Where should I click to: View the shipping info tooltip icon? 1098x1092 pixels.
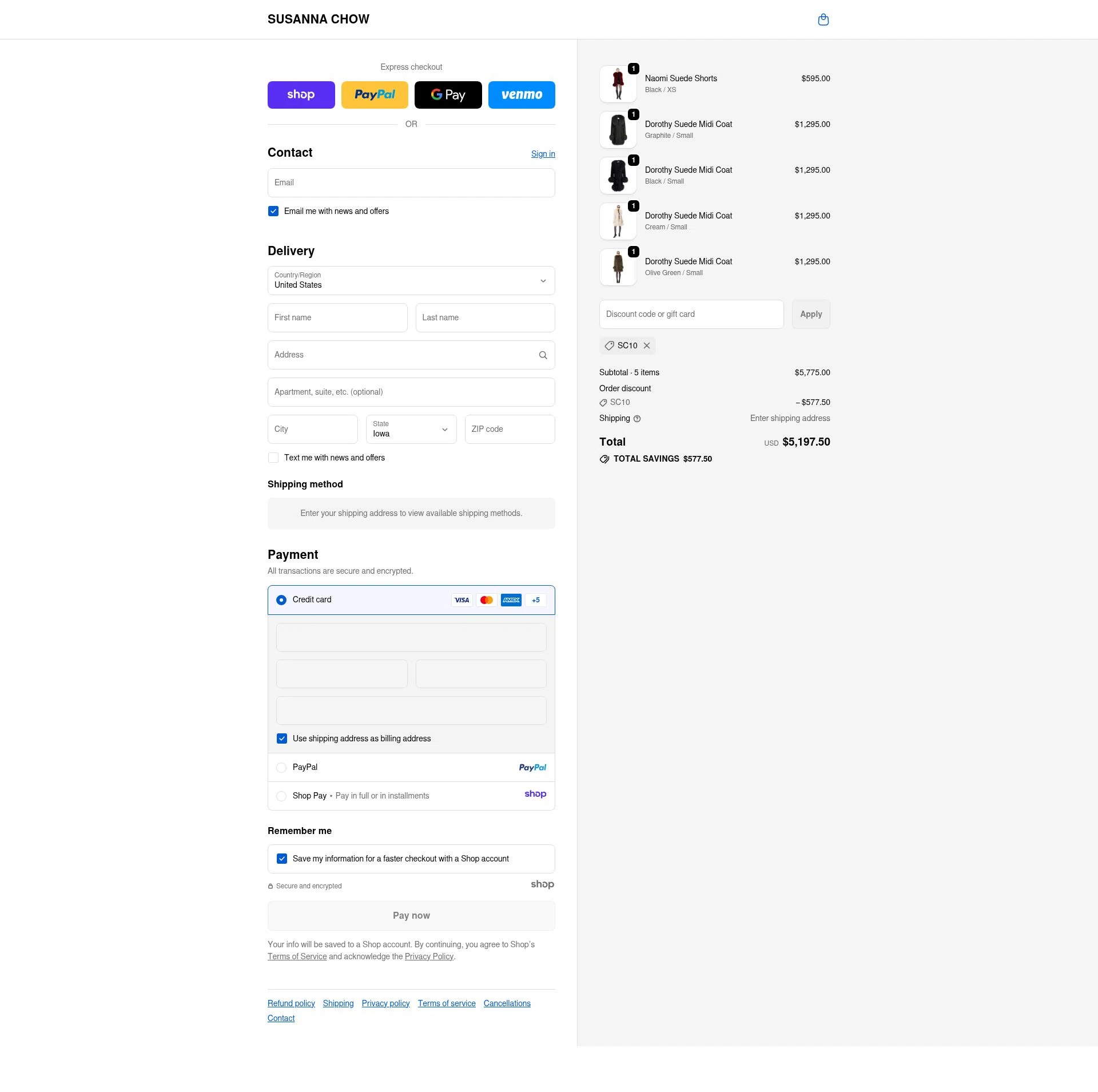point(637,419)
